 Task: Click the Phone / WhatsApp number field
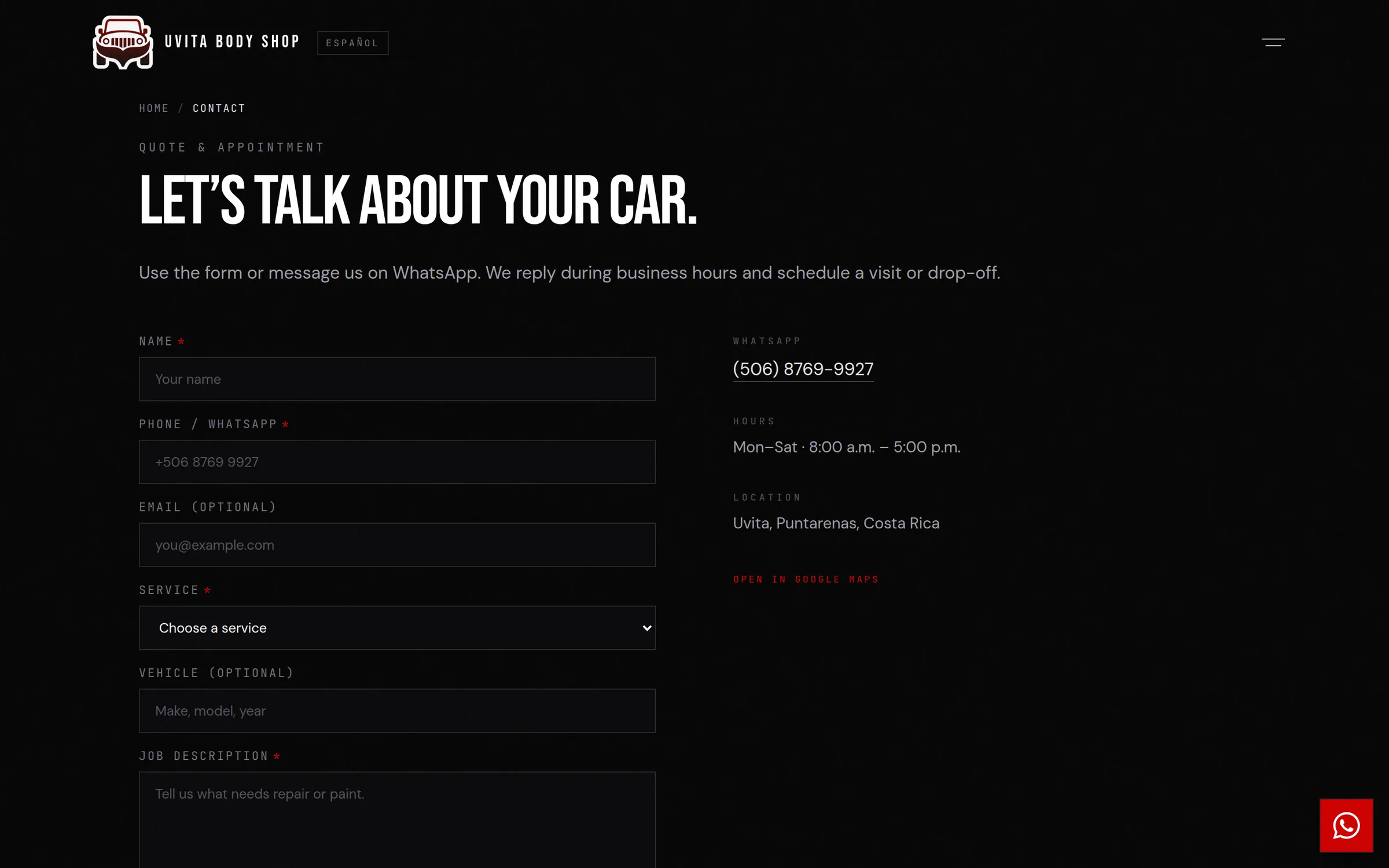pos(397,462)
